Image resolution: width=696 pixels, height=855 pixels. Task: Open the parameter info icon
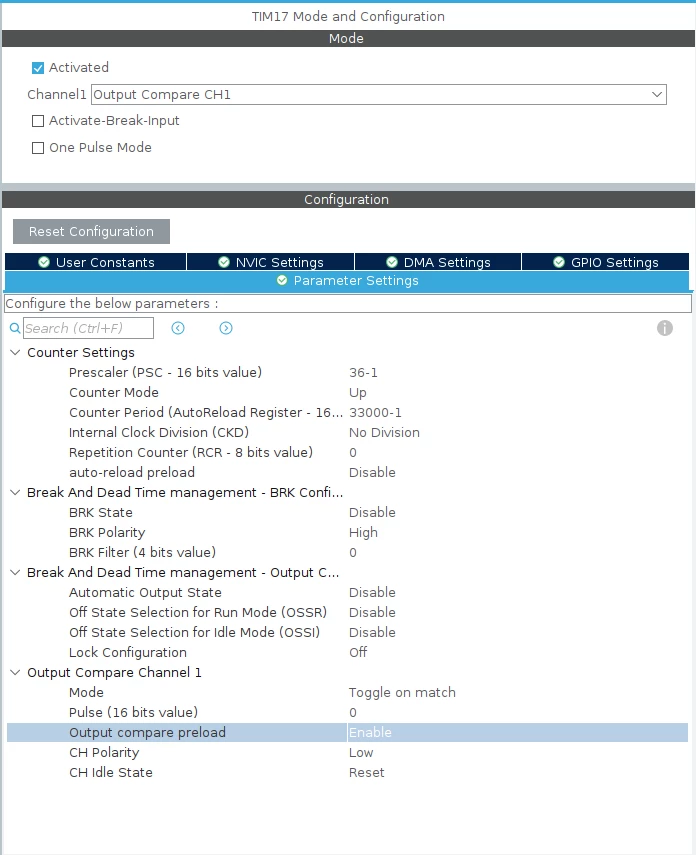[x=664, y=328]
